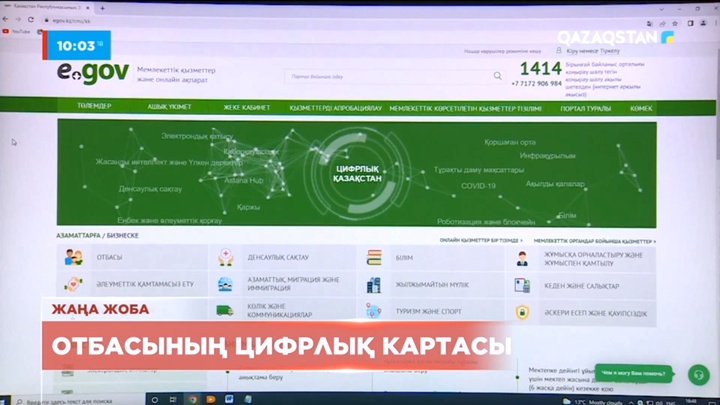Switch to Азаматтарға / Бизнеске section
The height and width of the screenshot is (405, 720).
(x=97, y=235)
